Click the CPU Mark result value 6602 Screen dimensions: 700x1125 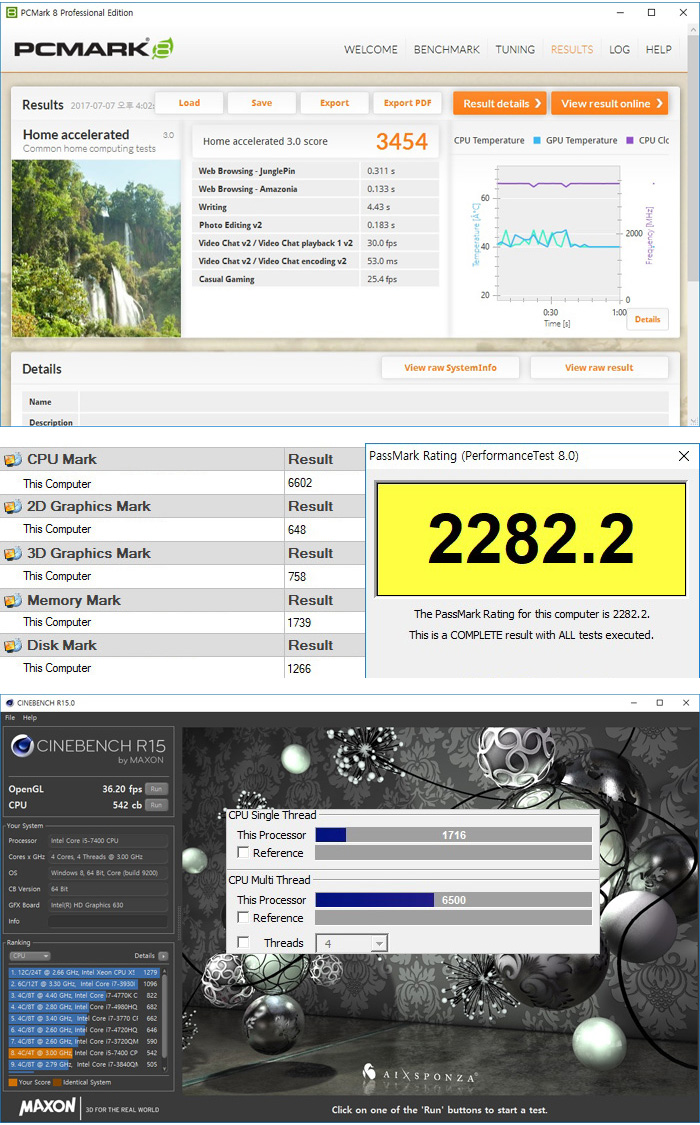(x=300, y=483)
